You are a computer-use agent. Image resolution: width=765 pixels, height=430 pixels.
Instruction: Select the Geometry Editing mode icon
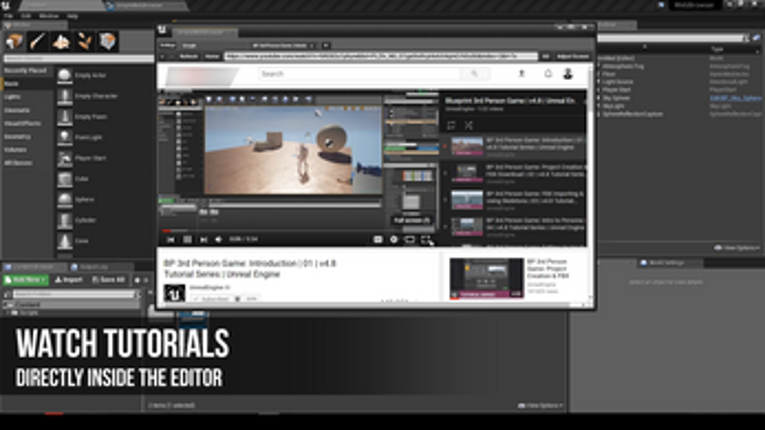coord(107,41)
